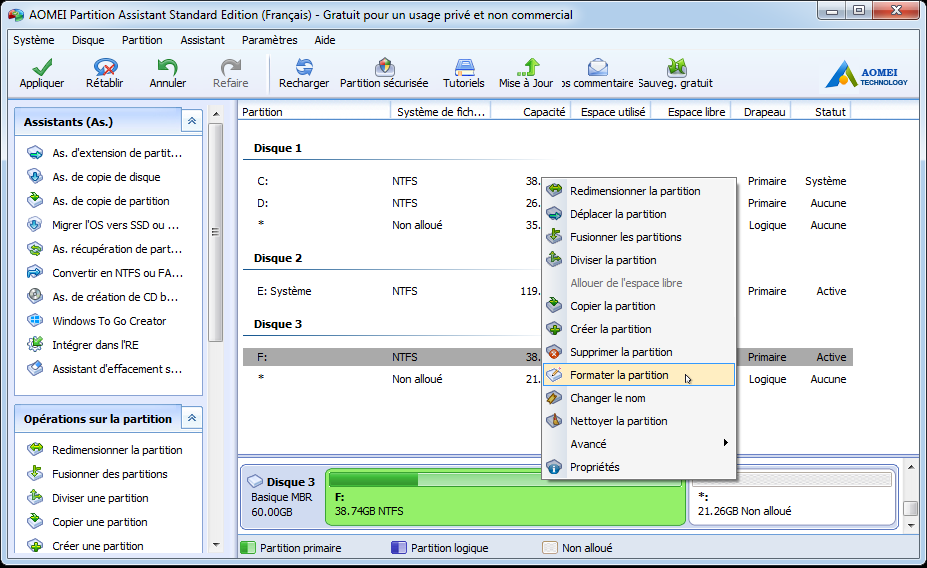927x568 pixels.
Task: Collapse Opérations sur la partition panel
Action: [x=192, y=418]
